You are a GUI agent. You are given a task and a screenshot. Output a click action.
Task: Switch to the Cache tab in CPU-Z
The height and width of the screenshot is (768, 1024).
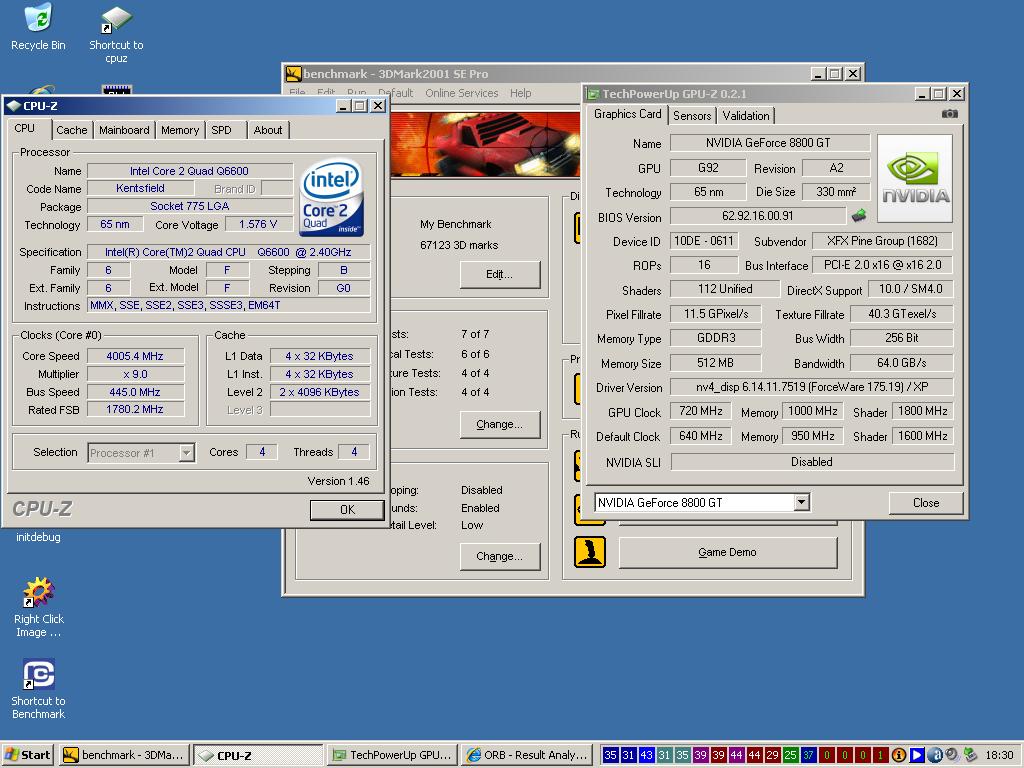click(71, 130)
